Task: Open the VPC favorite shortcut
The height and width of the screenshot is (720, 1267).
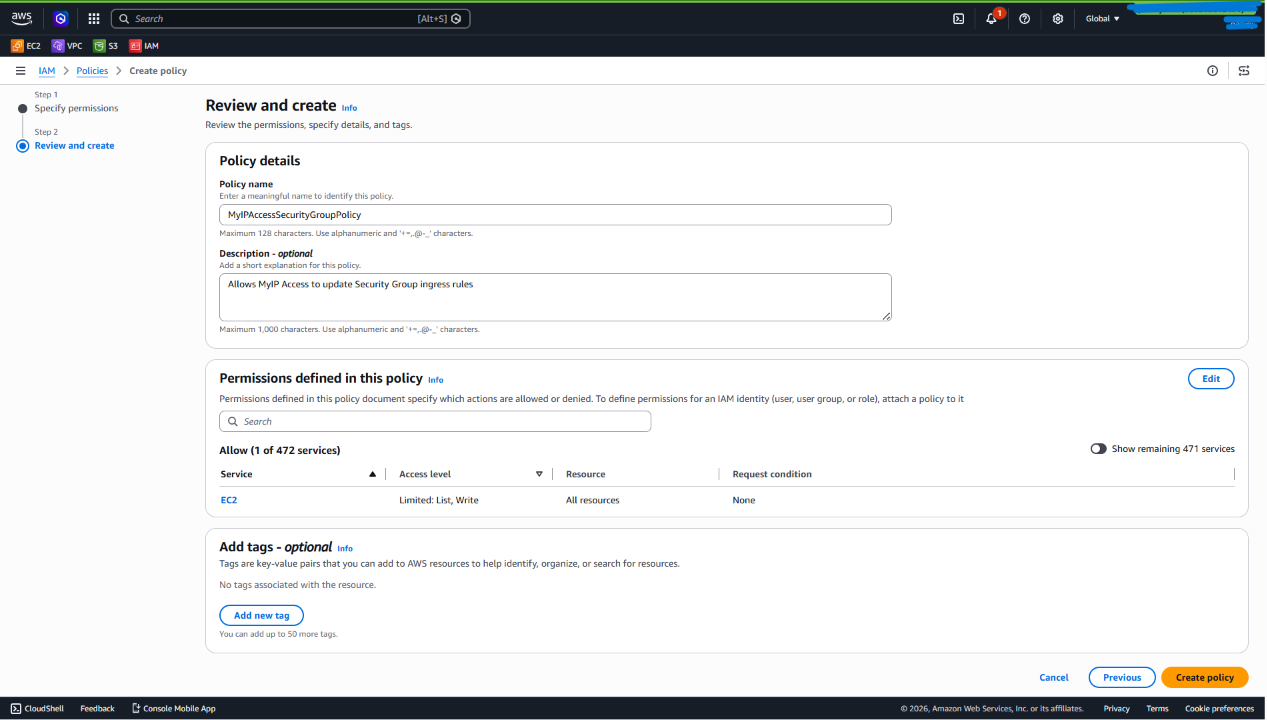Action: (67, 46)
